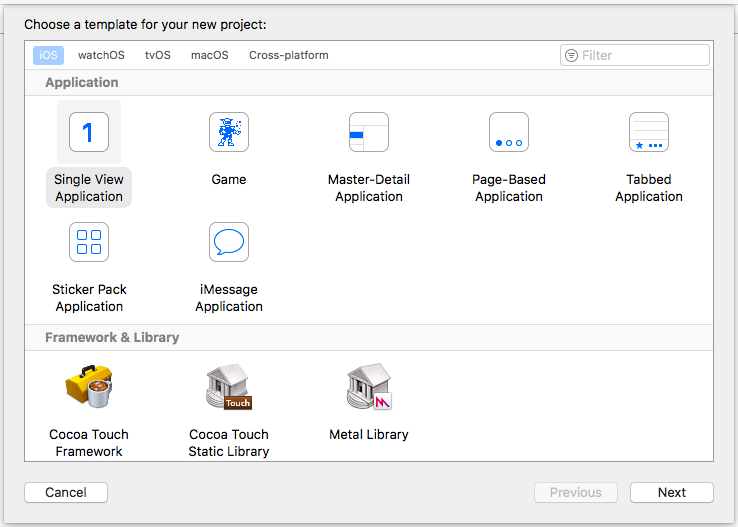Viewport: 738px width, 527px height.
Task: Switch to the iOS platform tab
Action: 48,55
